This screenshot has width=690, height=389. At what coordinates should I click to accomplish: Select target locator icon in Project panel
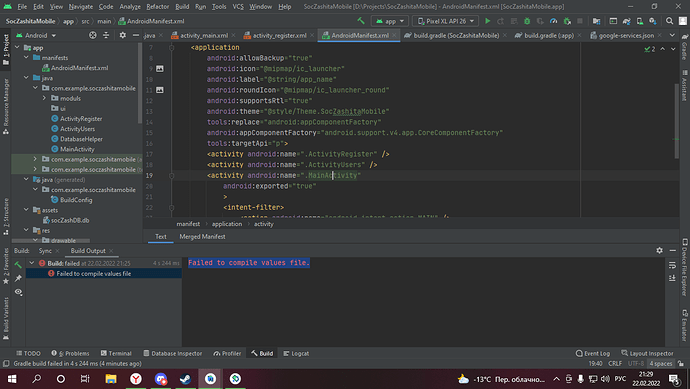(92, 35)
